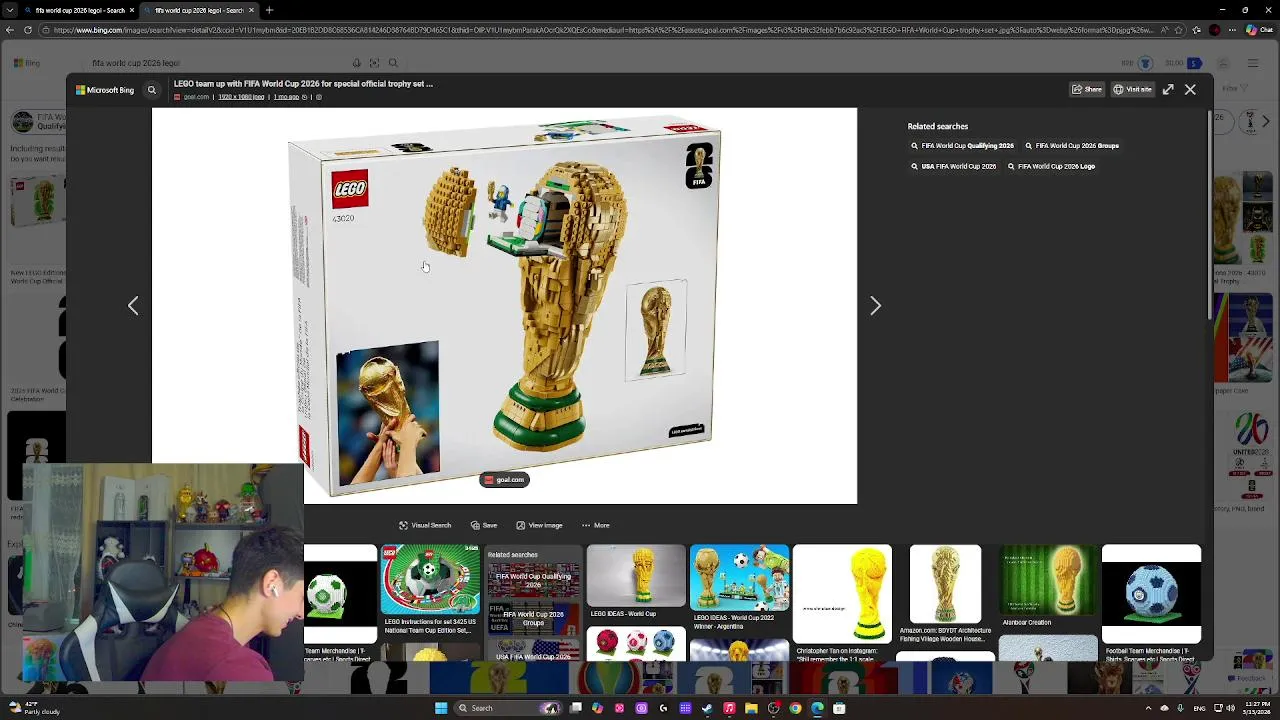Close the image detail viewer
1280x720 pixels.
(x=1190, y=90)
